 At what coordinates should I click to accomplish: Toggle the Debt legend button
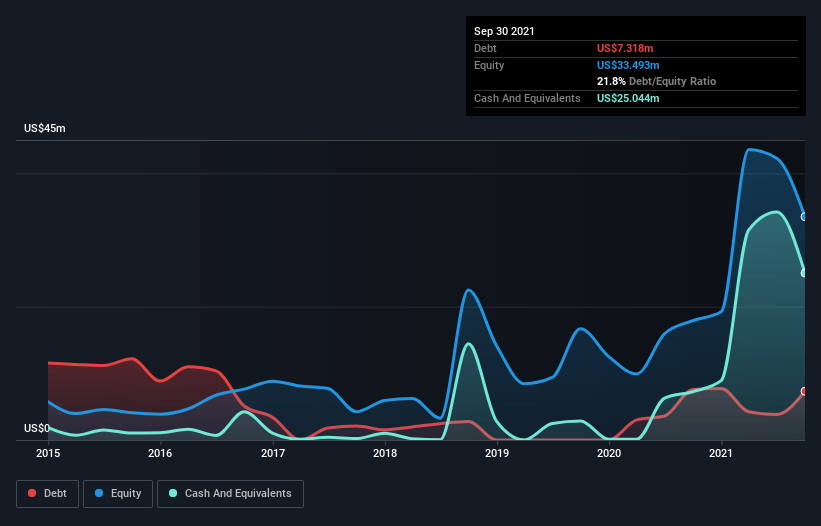click(x=48, y=494)
